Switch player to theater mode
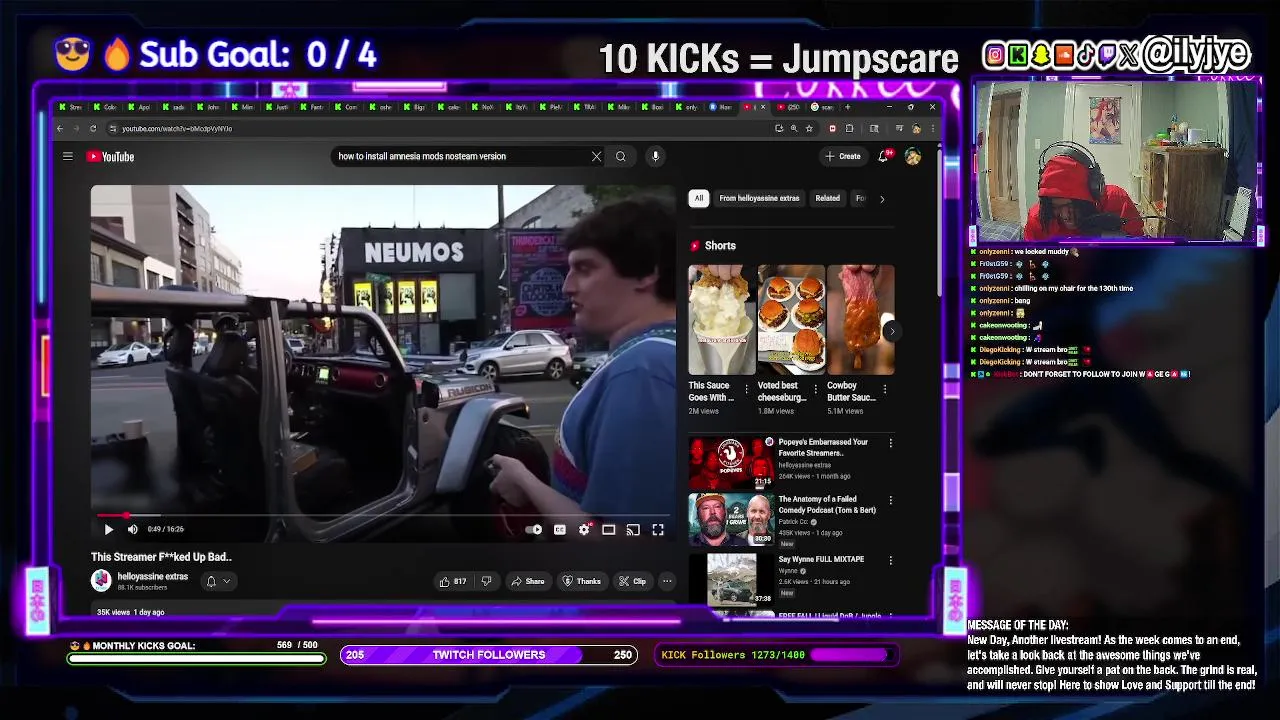The height and width of the screenshot is (720, 1280). 608,529
